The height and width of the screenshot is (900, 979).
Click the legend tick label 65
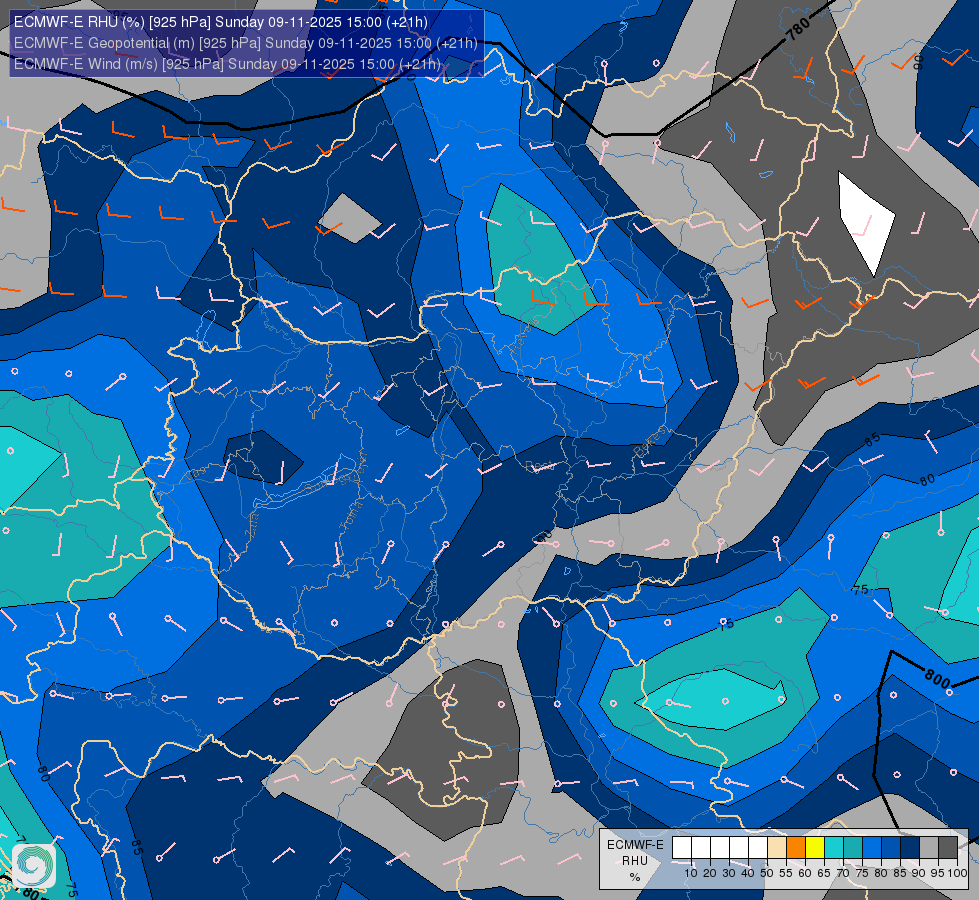(x=824, y=873)
